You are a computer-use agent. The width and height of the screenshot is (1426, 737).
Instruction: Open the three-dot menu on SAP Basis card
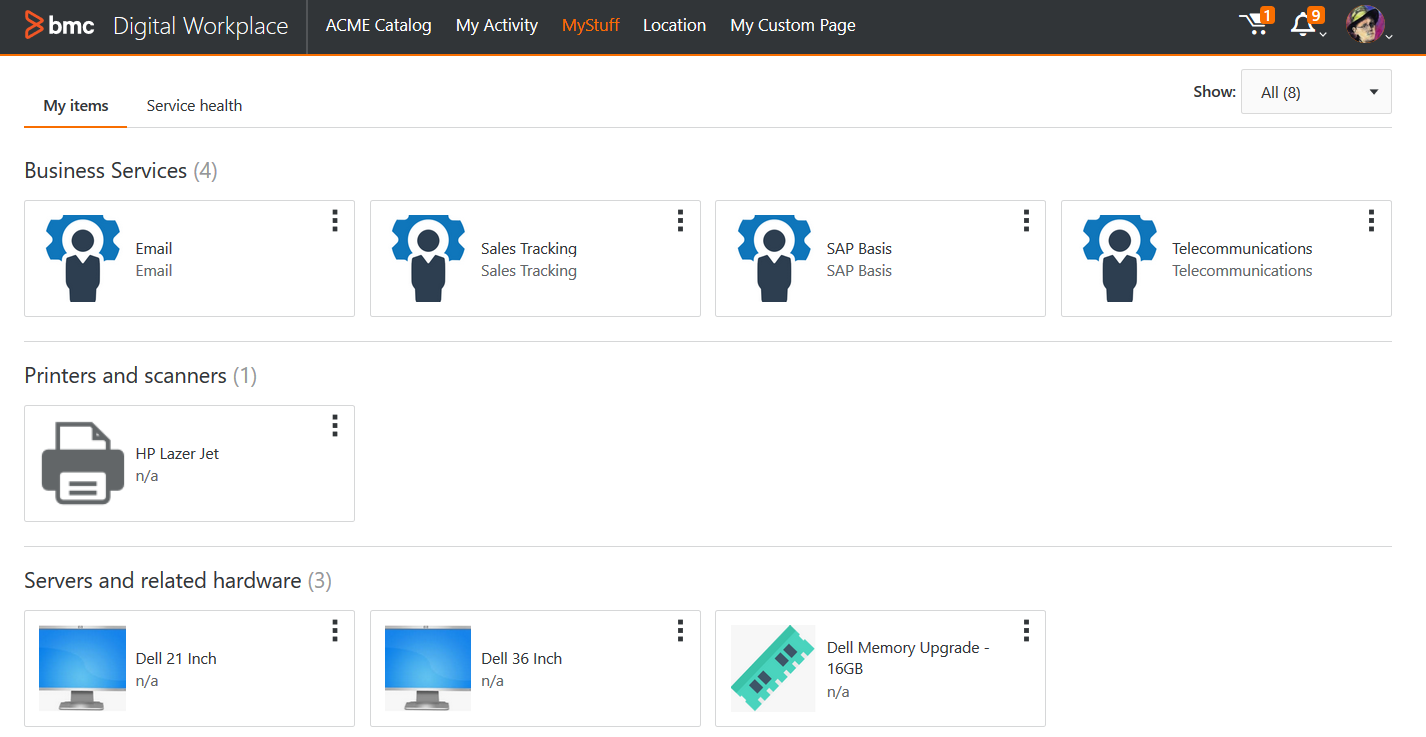point(1026,221)
